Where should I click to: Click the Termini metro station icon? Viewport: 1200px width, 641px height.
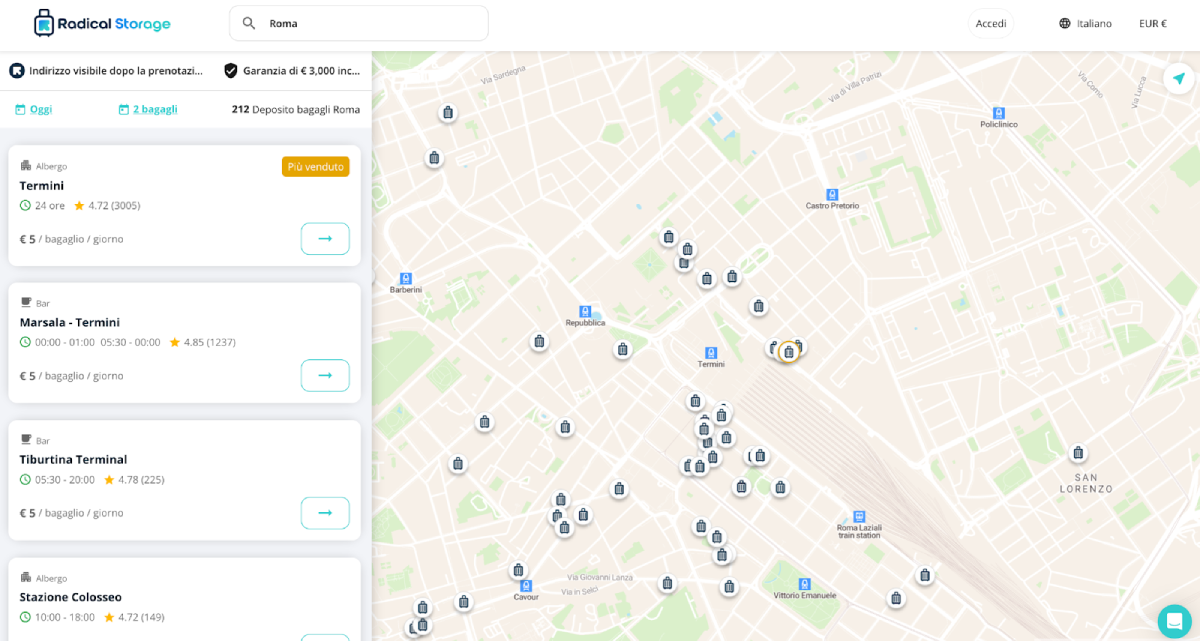(x=711, y=353)
